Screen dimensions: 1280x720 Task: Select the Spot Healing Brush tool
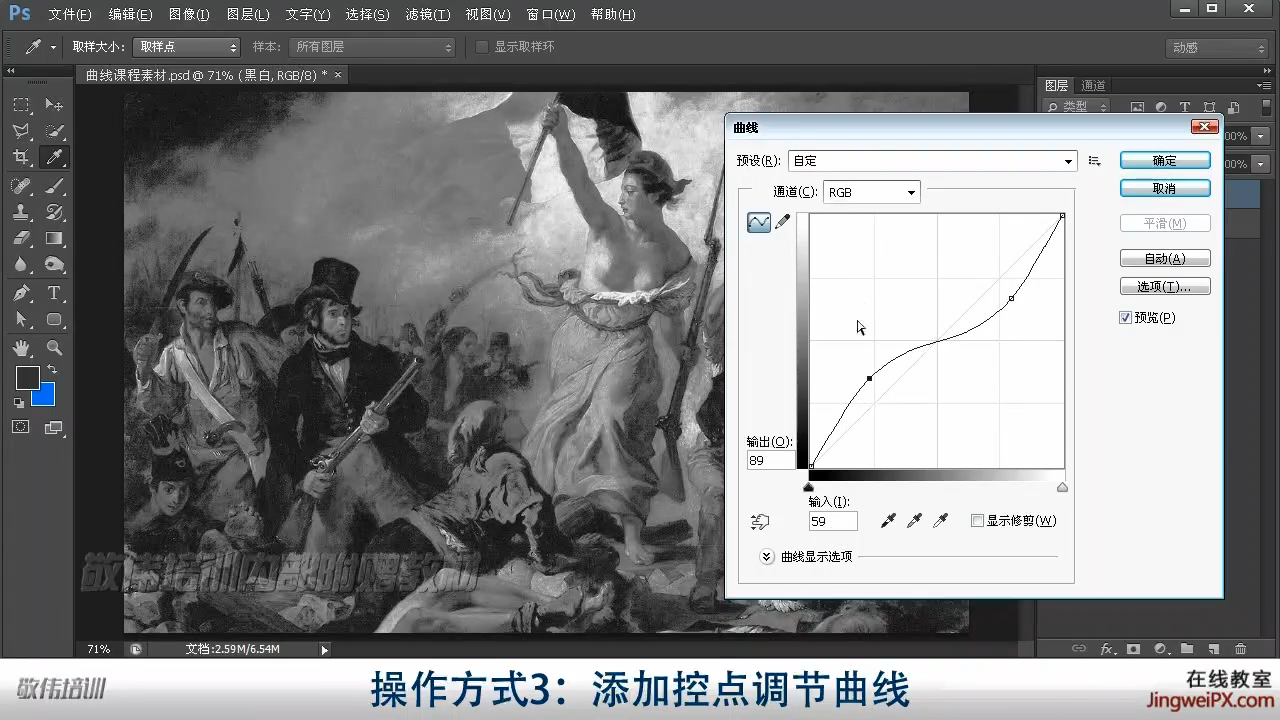click(21, 186)
